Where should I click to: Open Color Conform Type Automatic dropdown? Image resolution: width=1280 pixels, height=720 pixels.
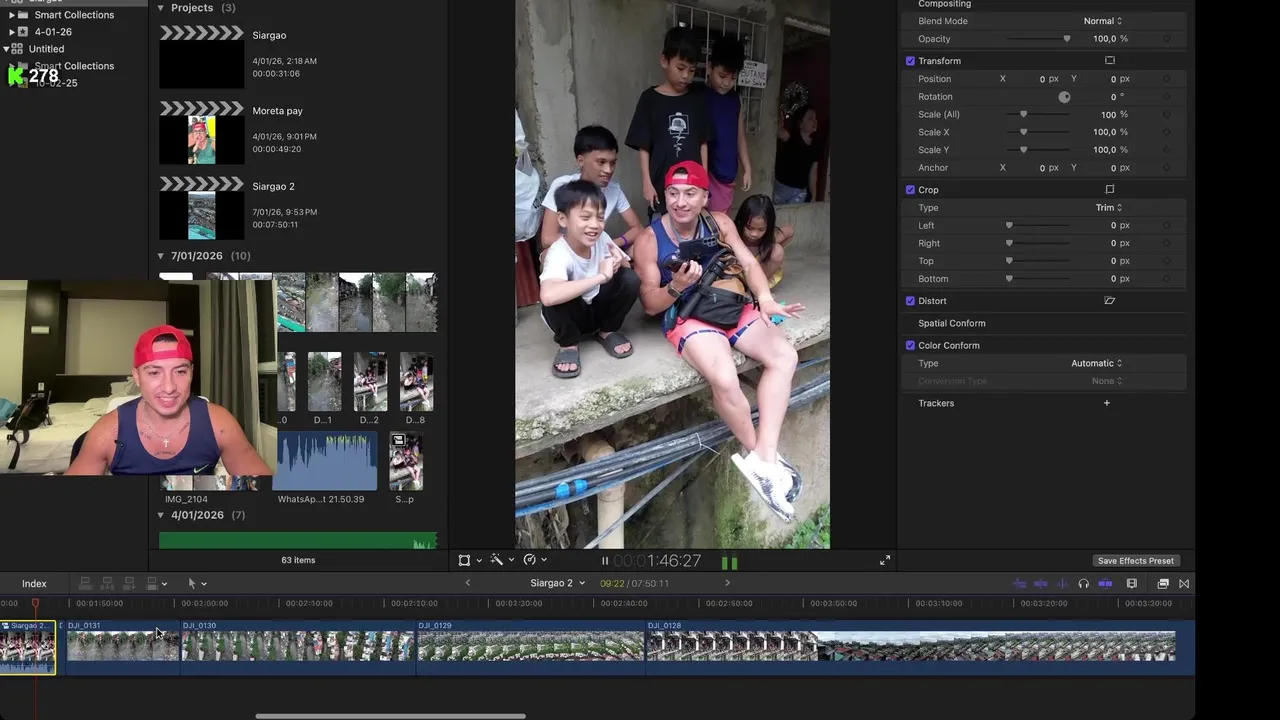[1097, 364]
